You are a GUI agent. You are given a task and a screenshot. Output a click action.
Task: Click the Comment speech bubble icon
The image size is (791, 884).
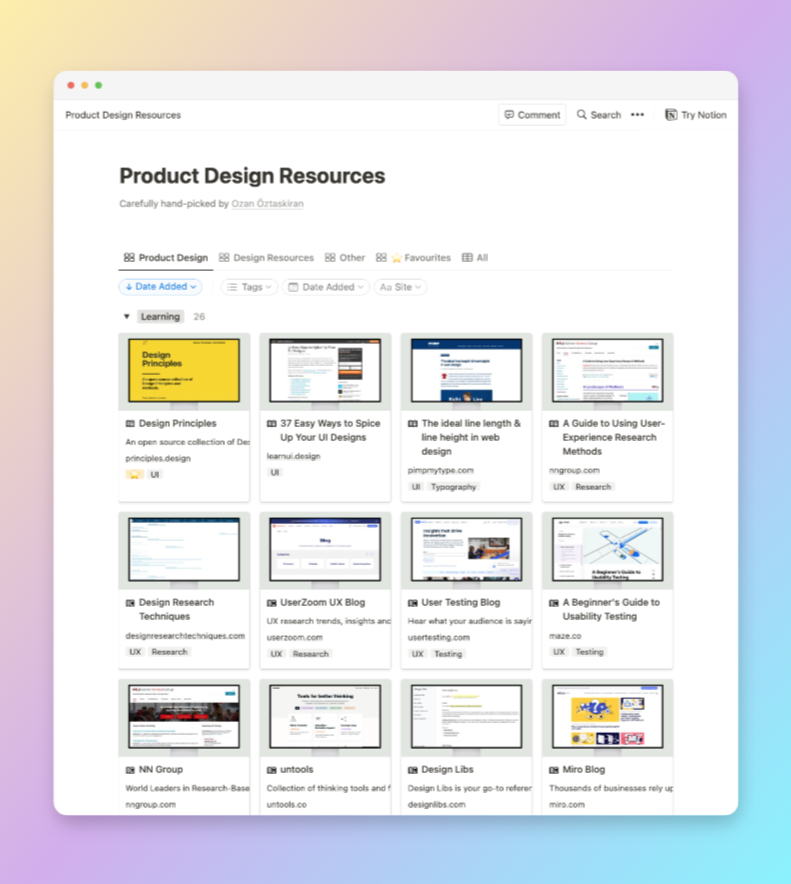(x=509, y=114)
